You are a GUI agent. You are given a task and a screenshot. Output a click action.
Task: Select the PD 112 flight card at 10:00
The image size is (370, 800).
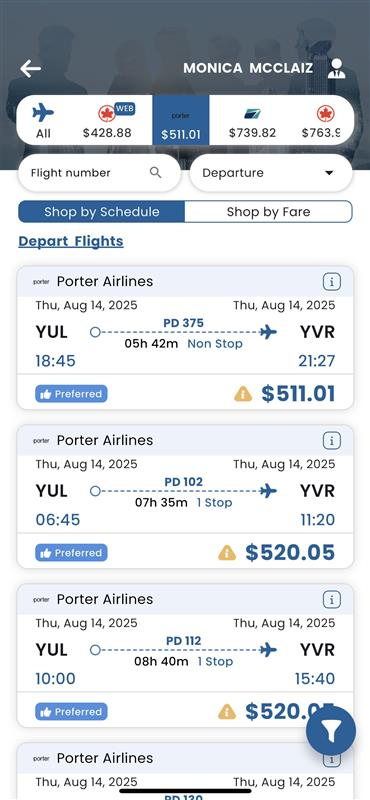coord(185,656)
